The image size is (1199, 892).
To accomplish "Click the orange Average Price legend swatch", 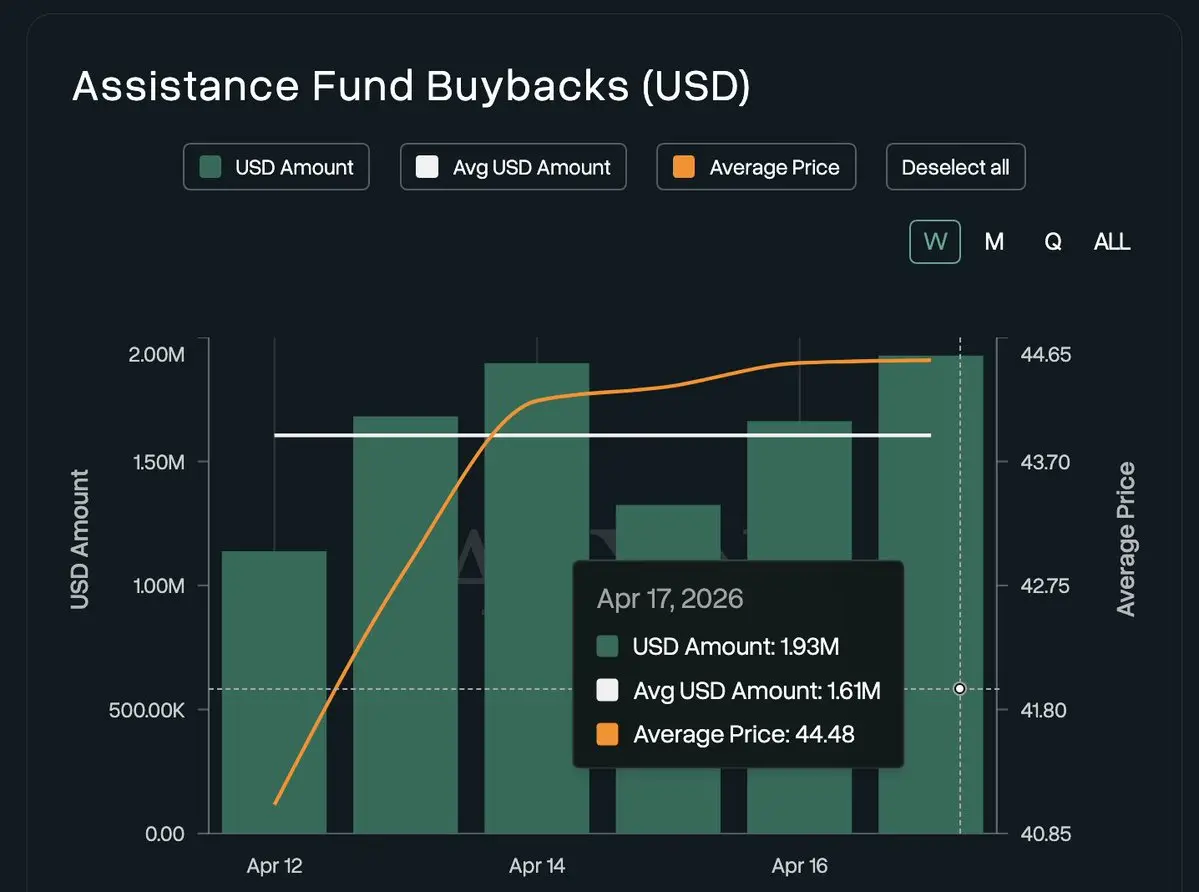I will (685, 167).
